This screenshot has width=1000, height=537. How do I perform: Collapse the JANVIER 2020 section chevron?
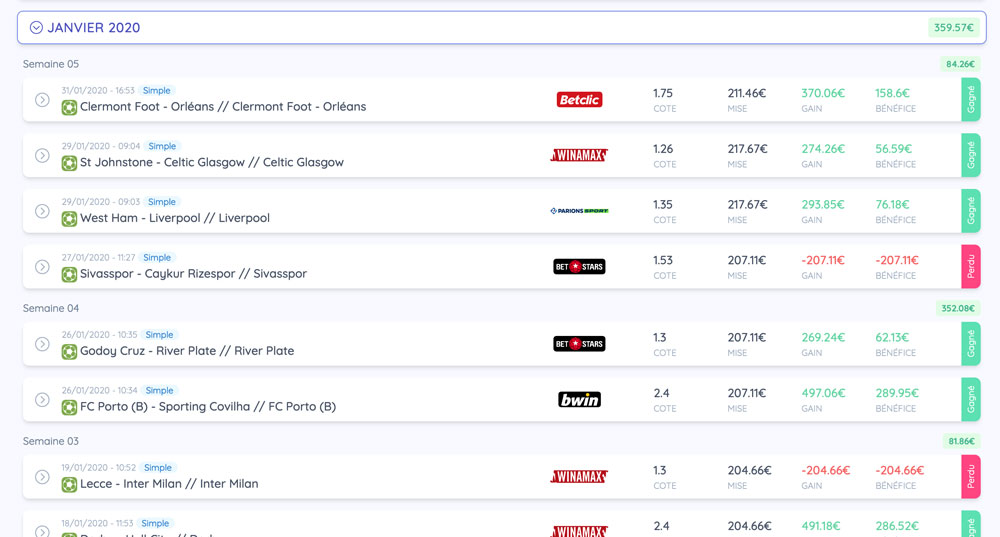pos(36,28)
